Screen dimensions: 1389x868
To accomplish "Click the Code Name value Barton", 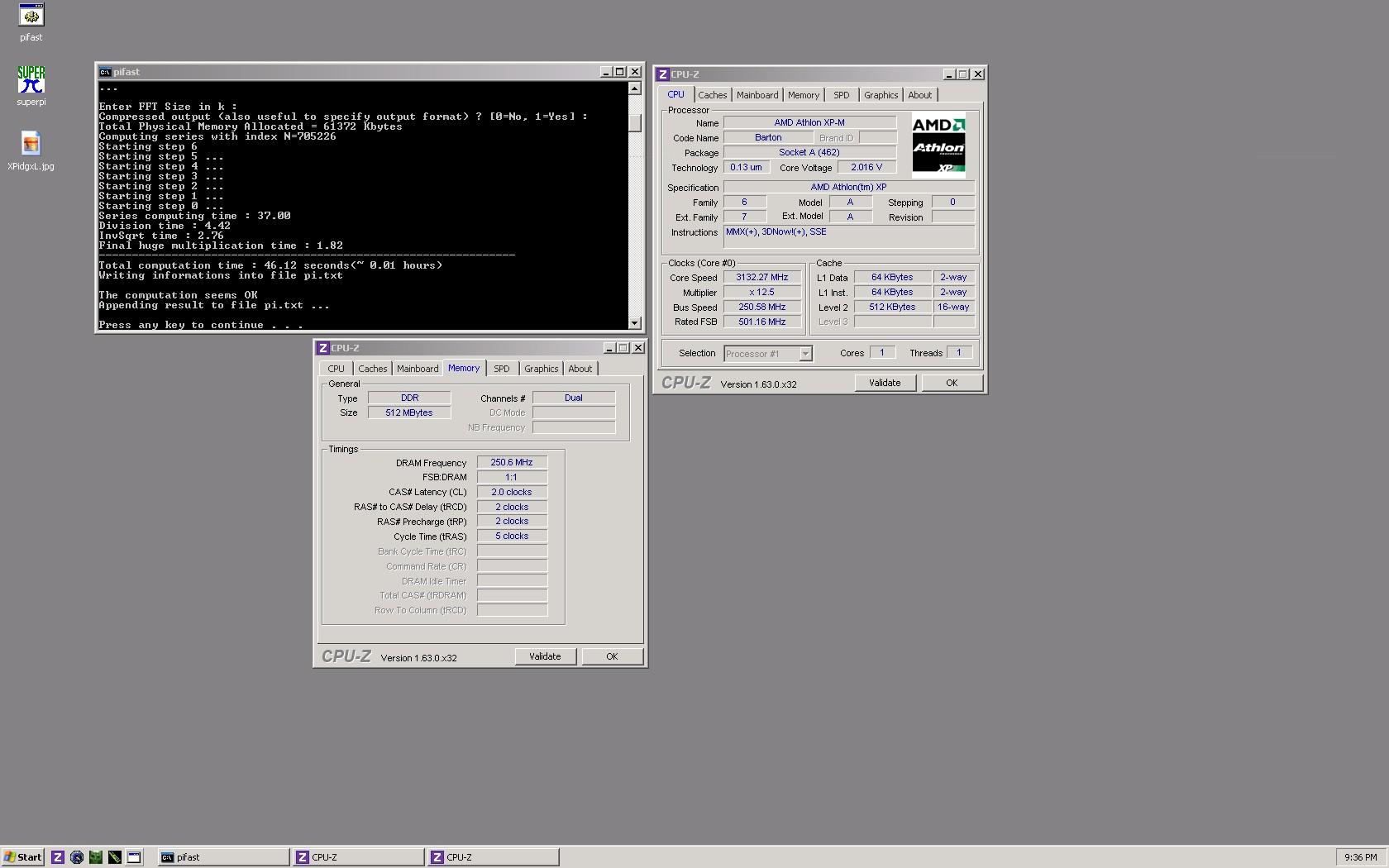I will click(x=768, y=138).
